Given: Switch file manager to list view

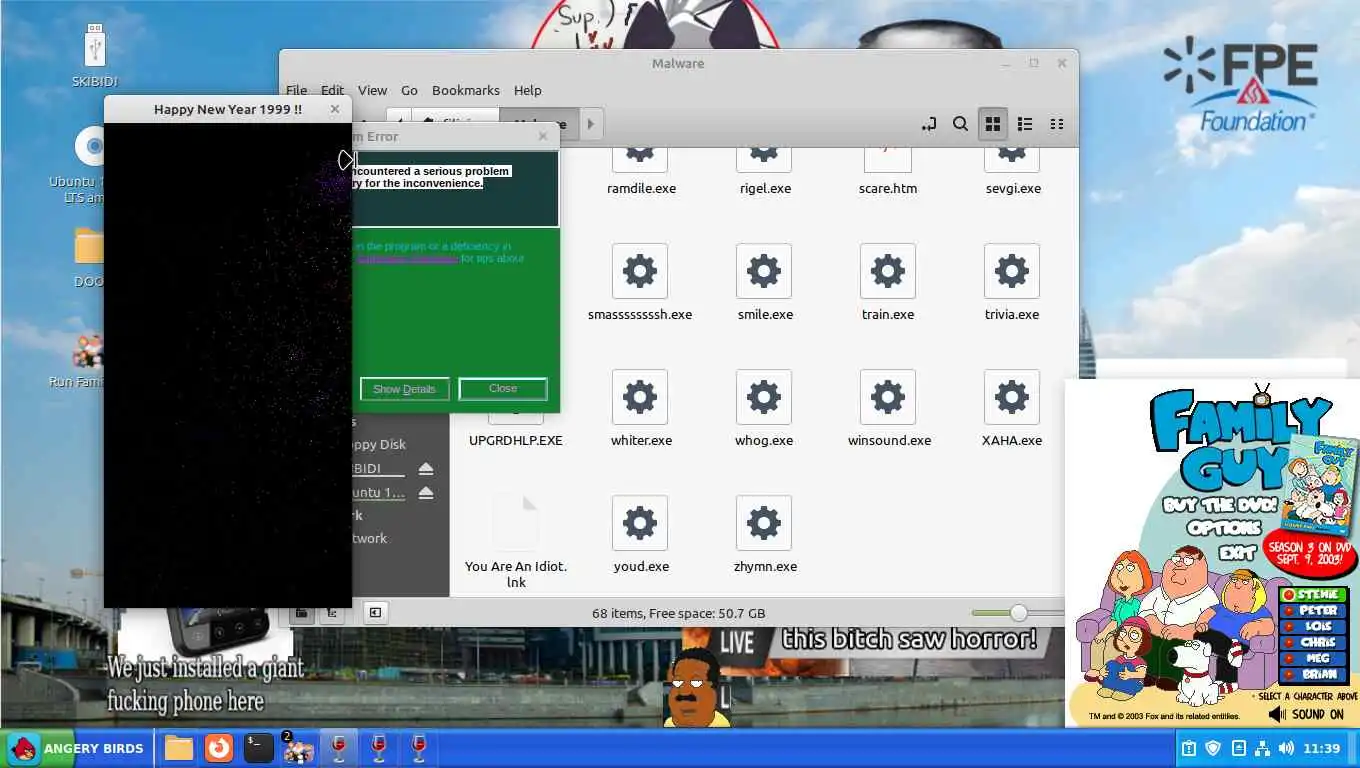Looking at the screenshot, I should [1025, 124].
